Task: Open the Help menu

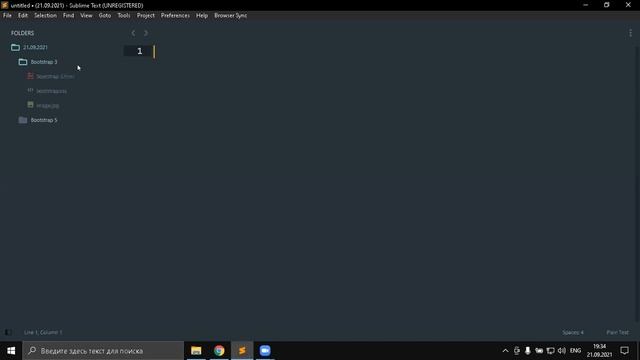Action: (202, 16)
